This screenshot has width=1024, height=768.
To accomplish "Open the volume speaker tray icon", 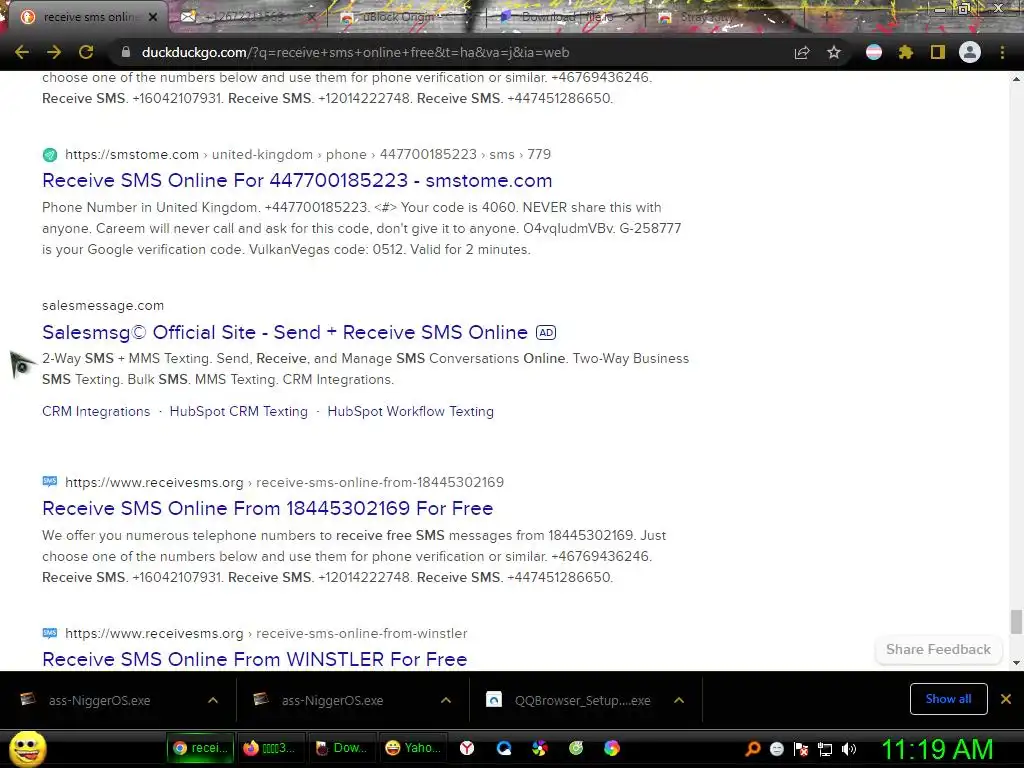I will (x=849, y=749).
